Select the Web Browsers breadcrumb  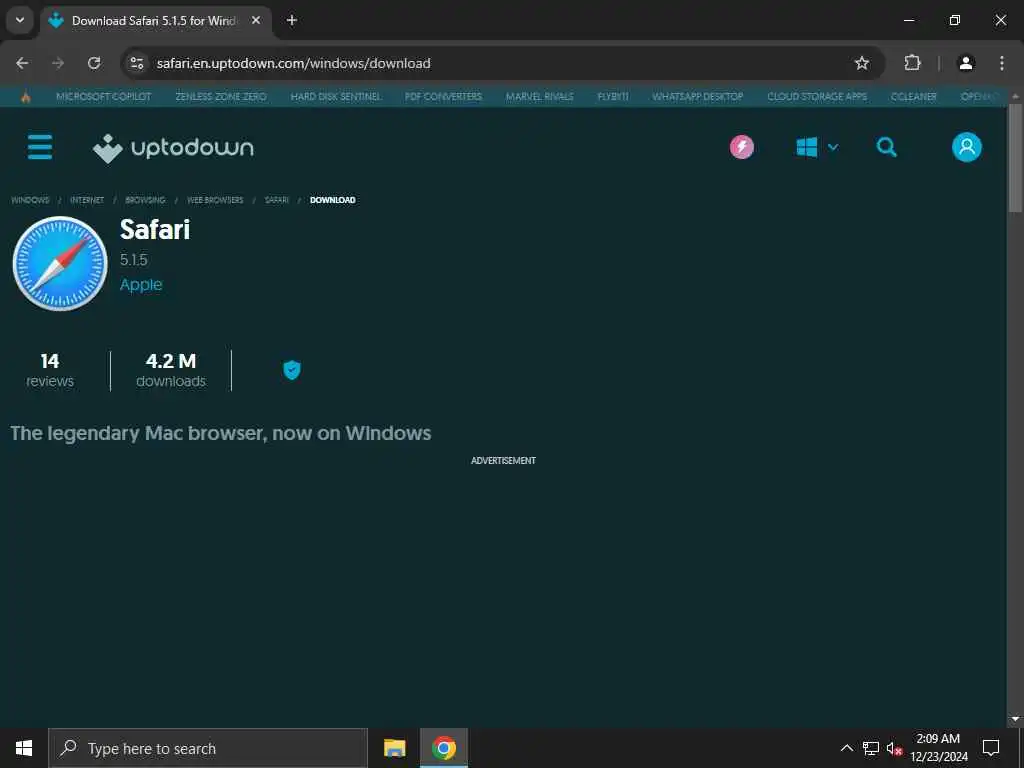click(x=215, y=200)
